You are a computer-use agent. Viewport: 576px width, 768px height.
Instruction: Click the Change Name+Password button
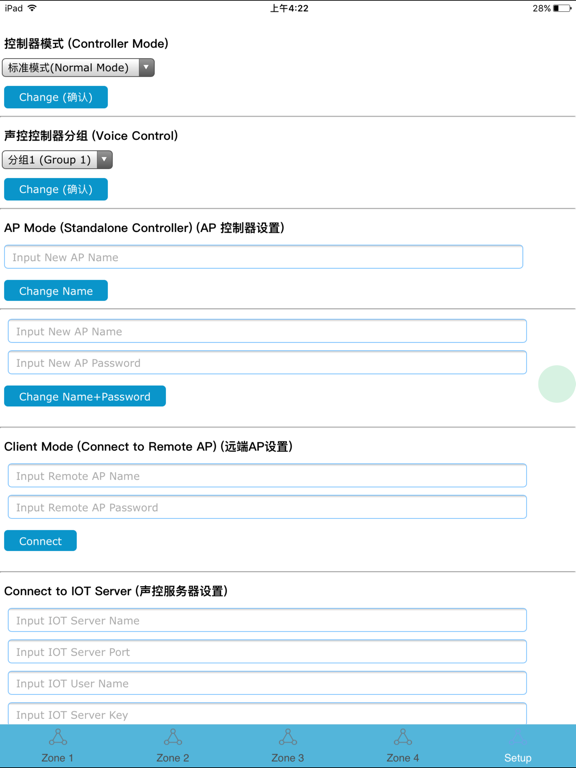click(x=85, y=396)
